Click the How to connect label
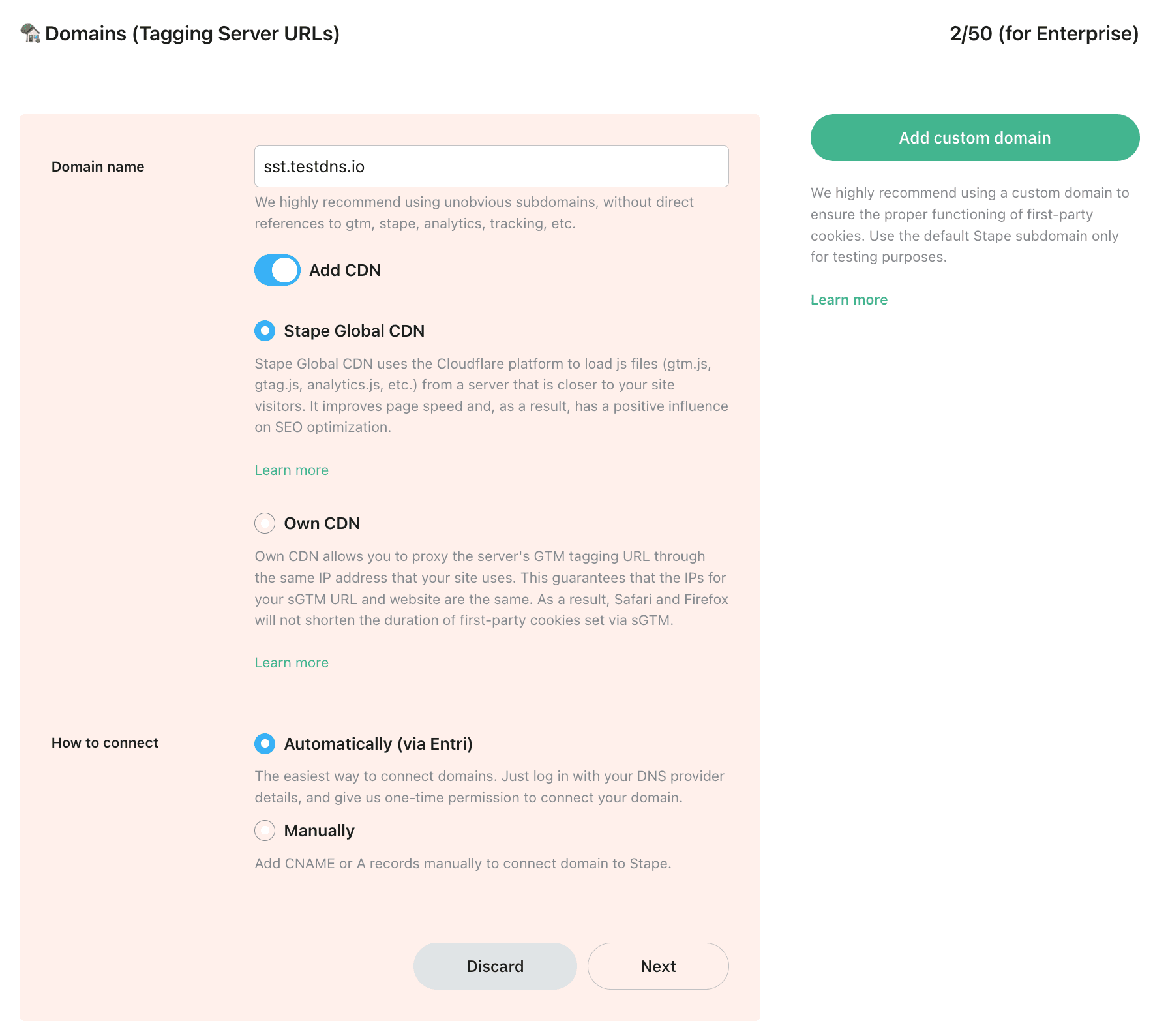The image size is (1153, 1036). click(x=104, y=743)
